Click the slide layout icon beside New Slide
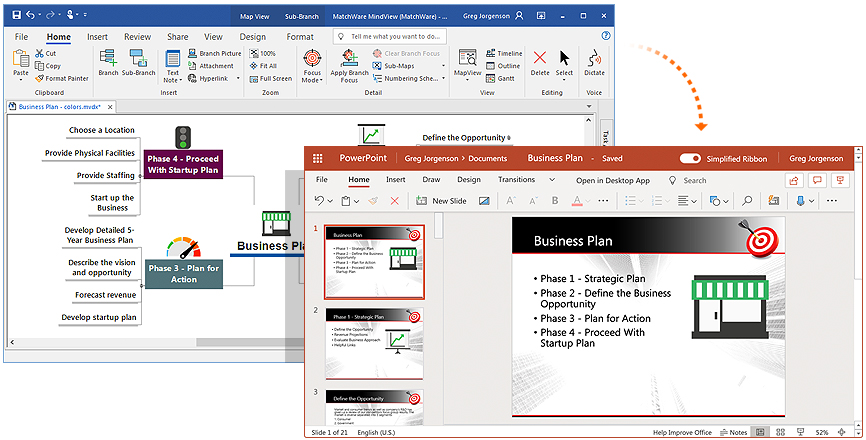 484,201
